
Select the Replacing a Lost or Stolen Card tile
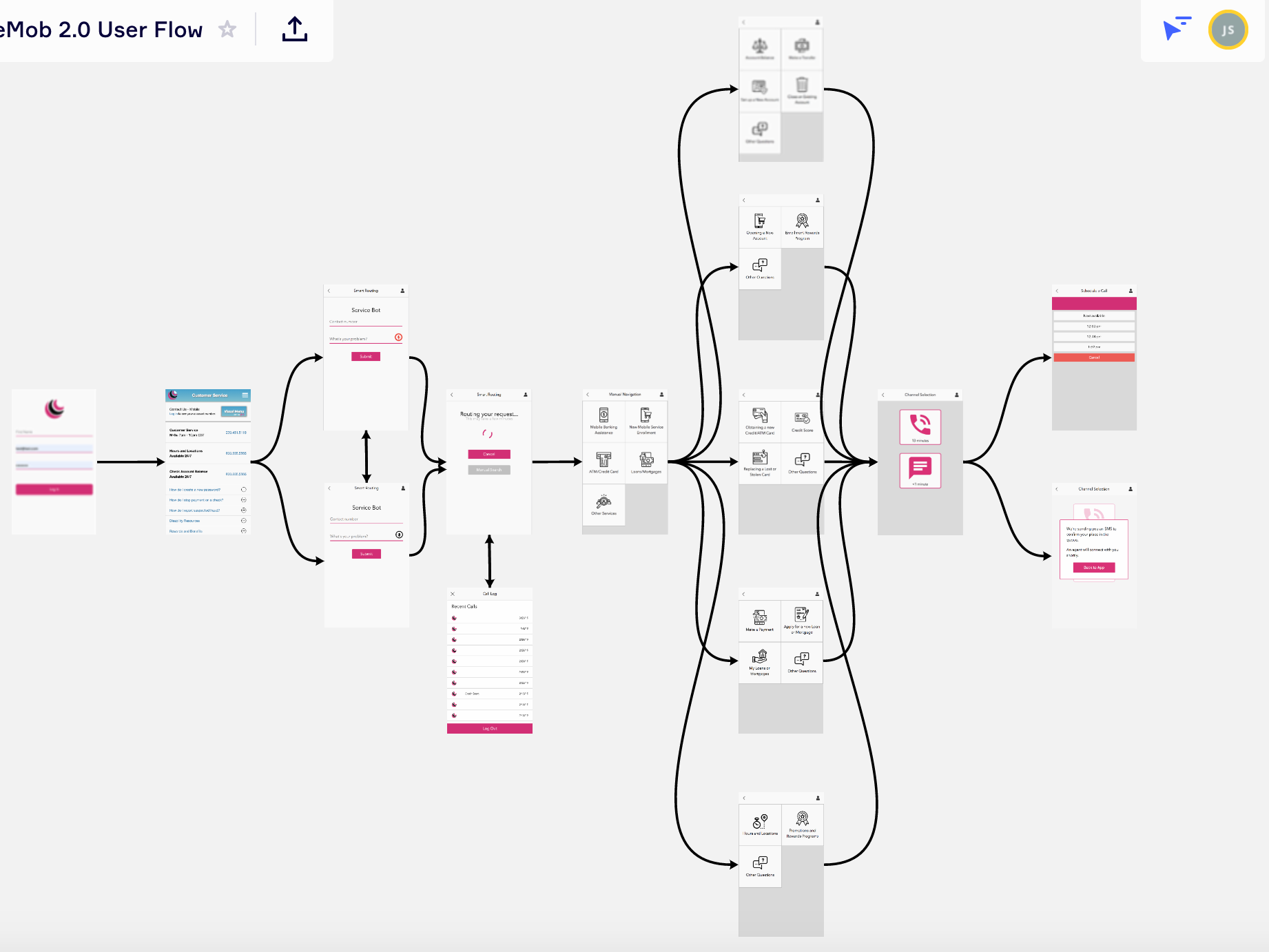click(760, 463)
